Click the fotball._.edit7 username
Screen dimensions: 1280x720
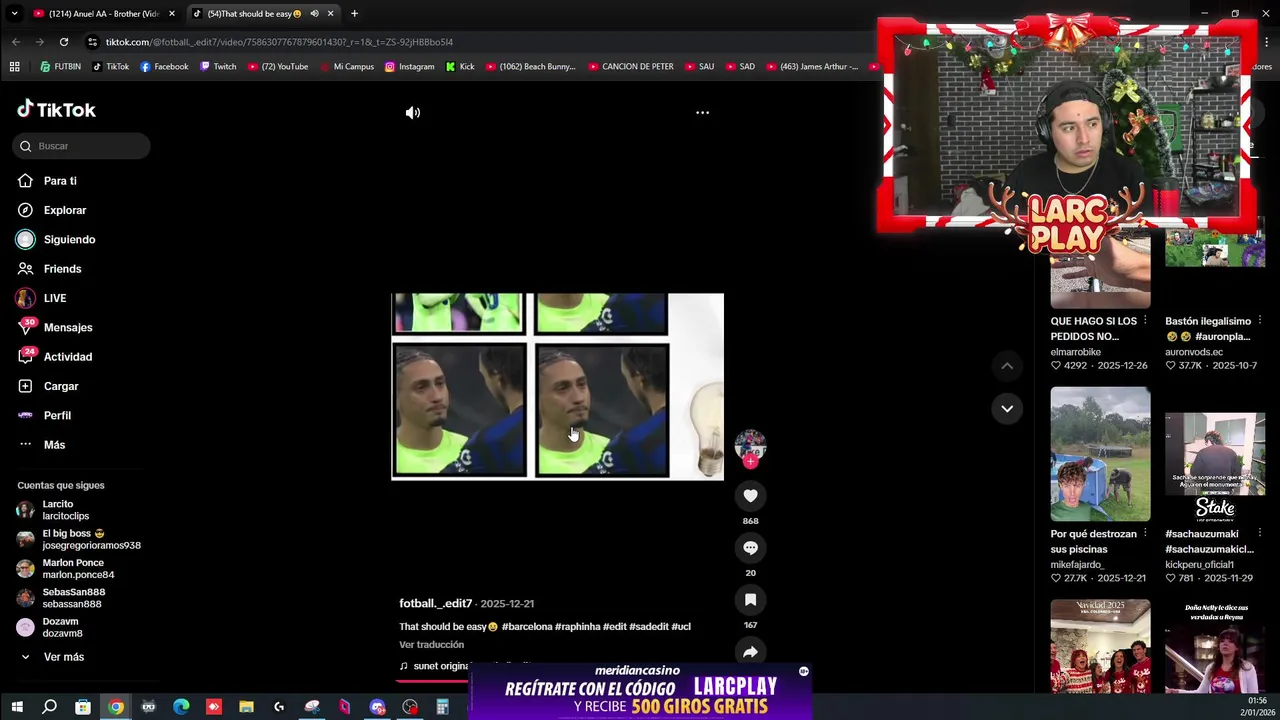pyautogui.click(x=435, y=604)
